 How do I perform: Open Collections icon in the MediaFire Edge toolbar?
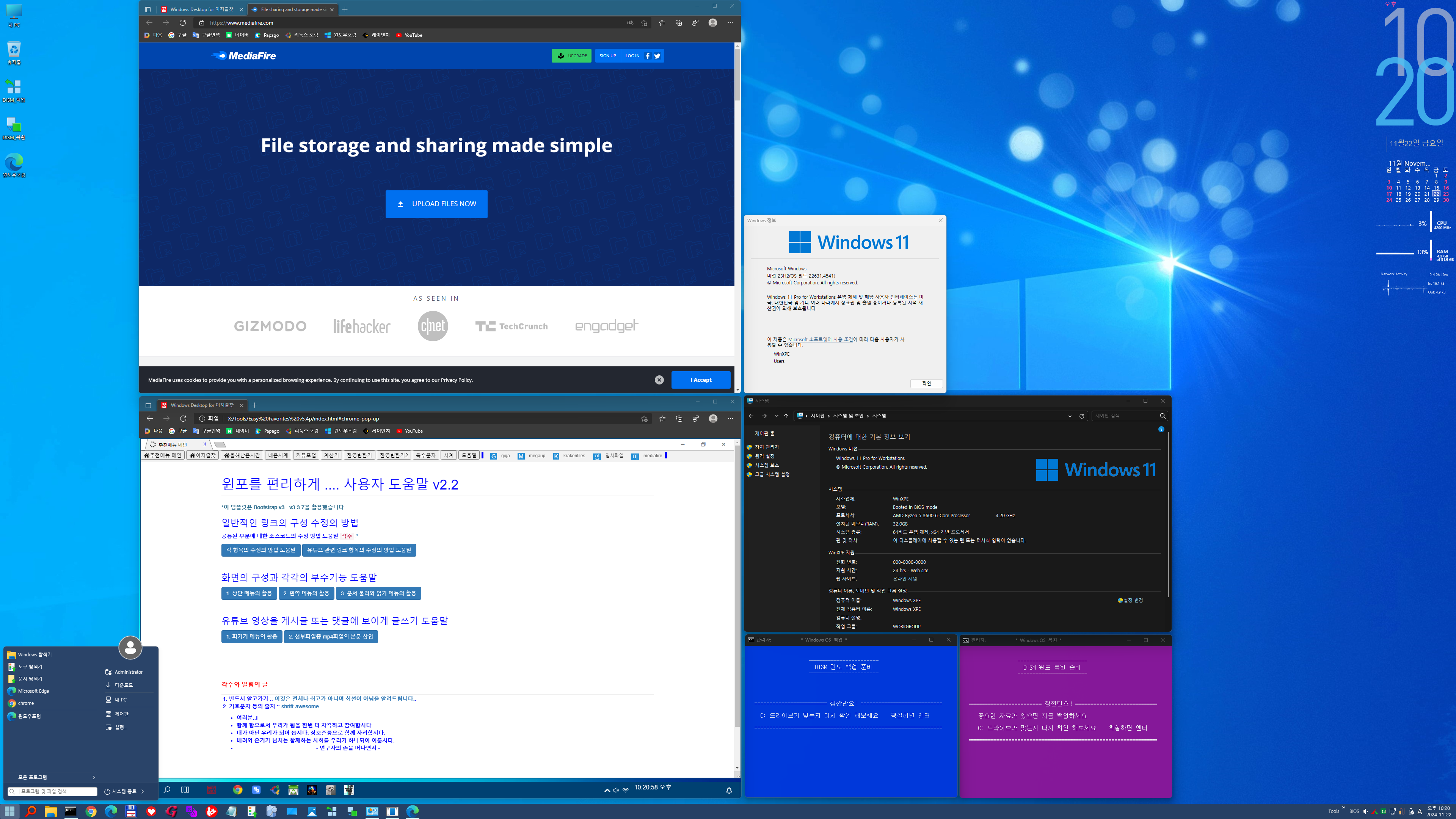pyautogui.click(x=679, y=23)
